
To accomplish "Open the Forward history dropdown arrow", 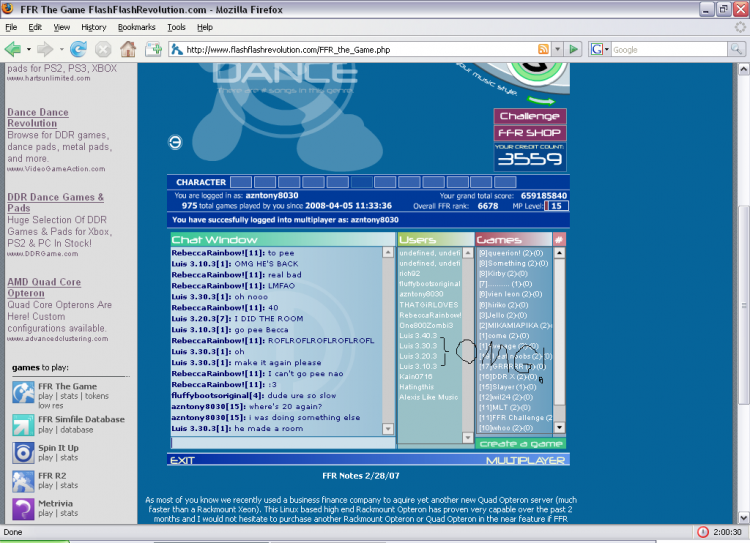I will pos(61,49).
